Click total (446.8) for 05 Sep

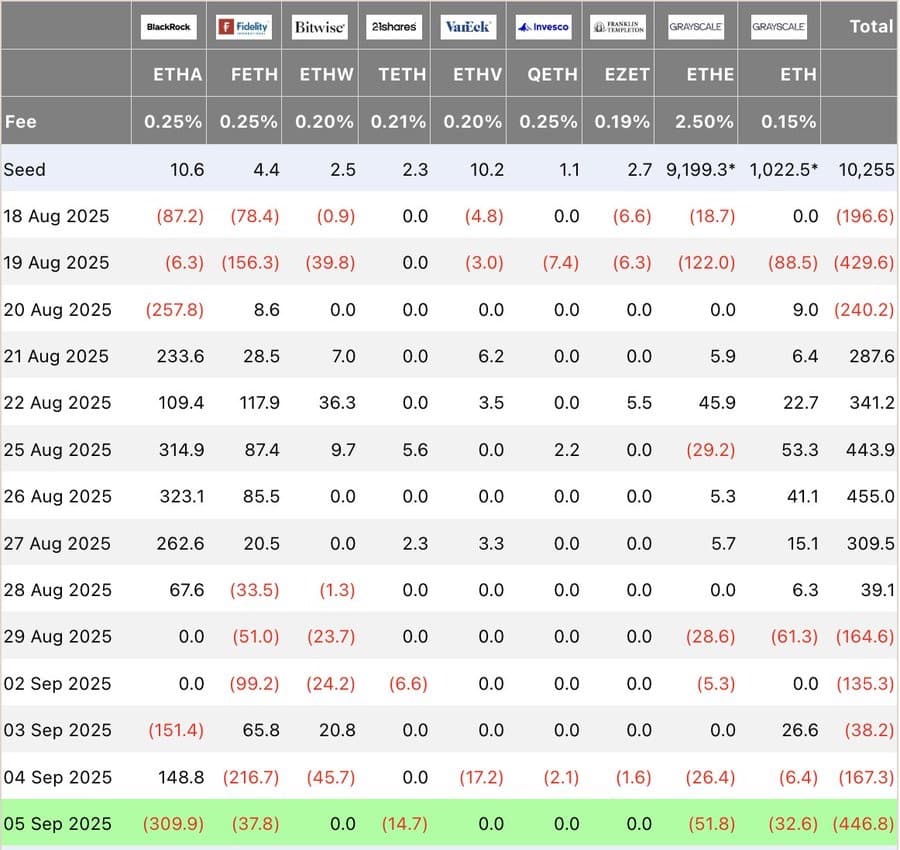click(x=863, y=824)
